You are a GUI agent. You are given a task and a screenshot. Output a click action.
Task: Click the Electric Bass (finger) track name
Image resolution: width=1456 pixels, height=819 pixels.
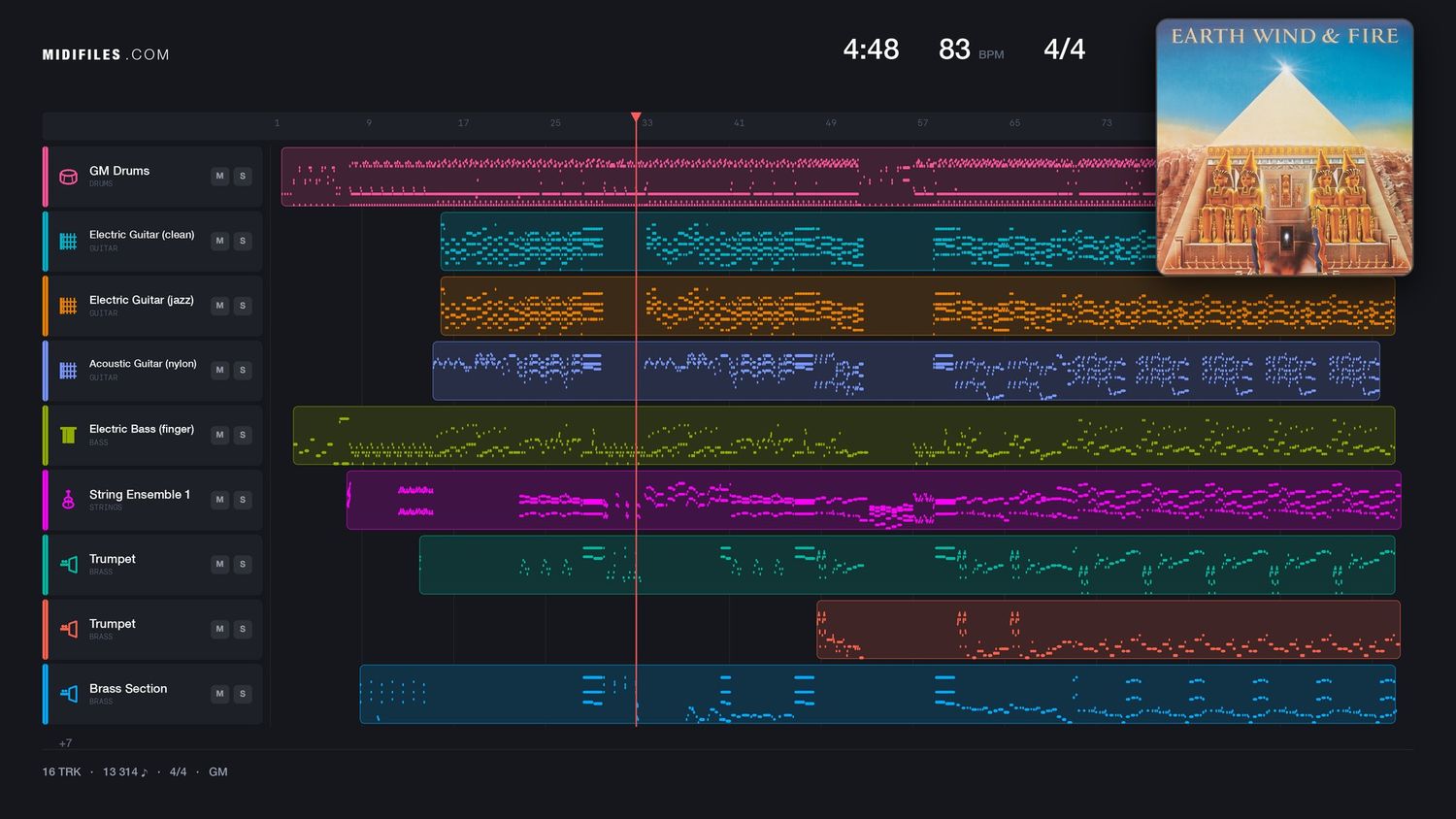click(142, 429)
